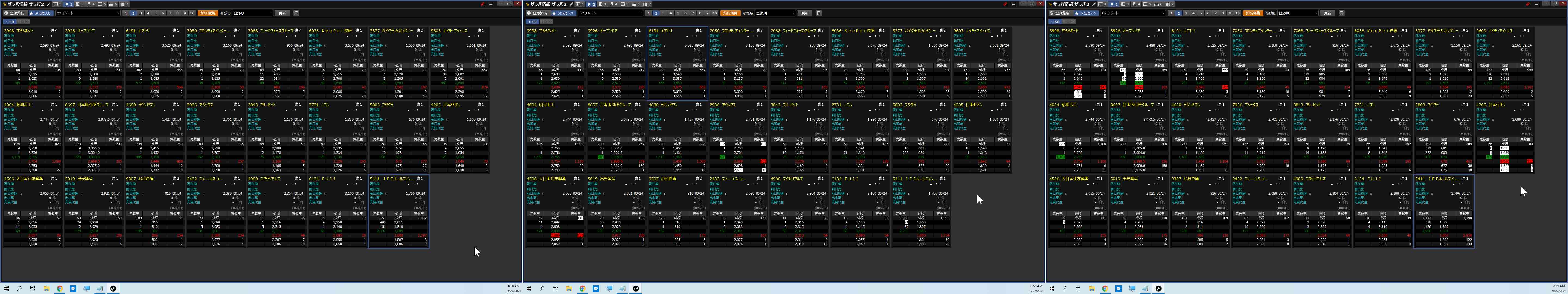Screen dimensions: 1568x294
Task: Select layout 7 grid icon in middle window
Action: click(x=647, y=4)
